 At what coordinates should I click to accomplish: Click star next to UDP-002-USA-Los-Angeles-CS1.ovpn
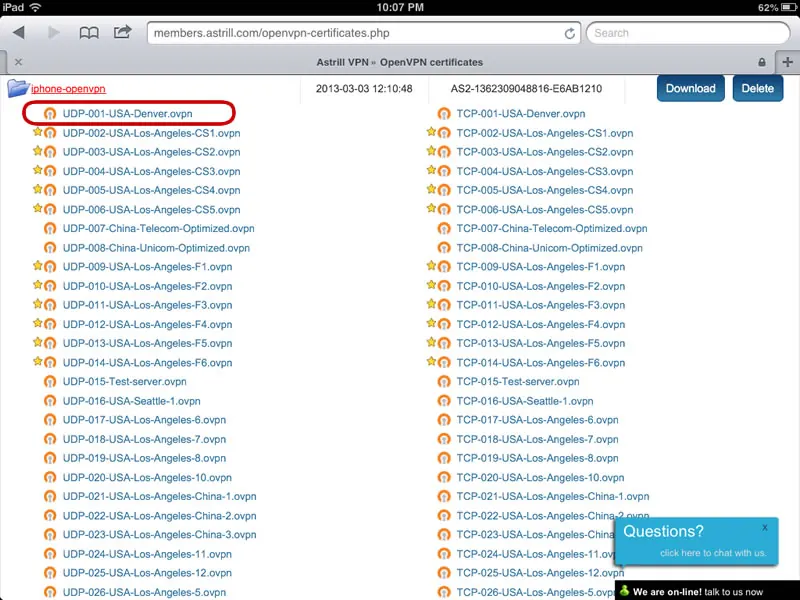tap(37, 132)
